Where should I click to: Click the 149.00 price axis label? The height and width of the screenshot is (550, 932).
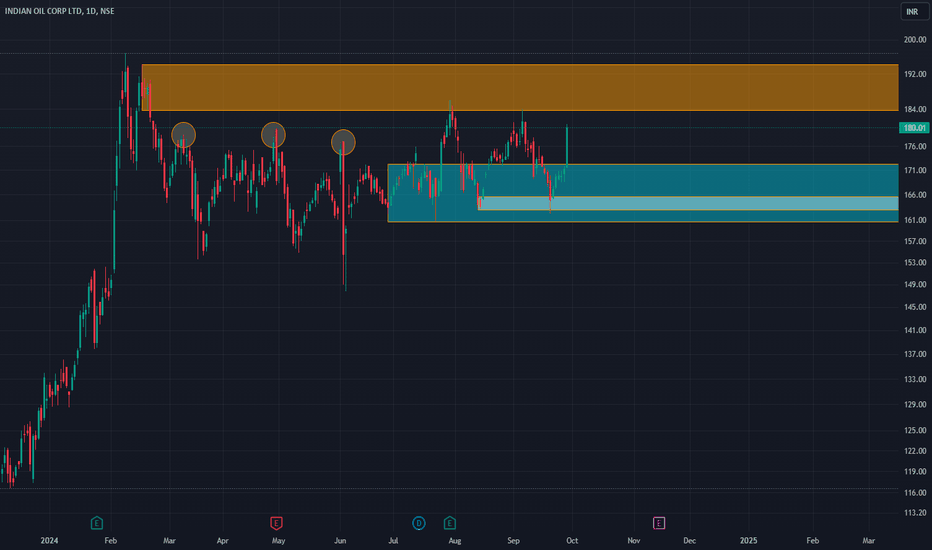click(x=915, y=285)
